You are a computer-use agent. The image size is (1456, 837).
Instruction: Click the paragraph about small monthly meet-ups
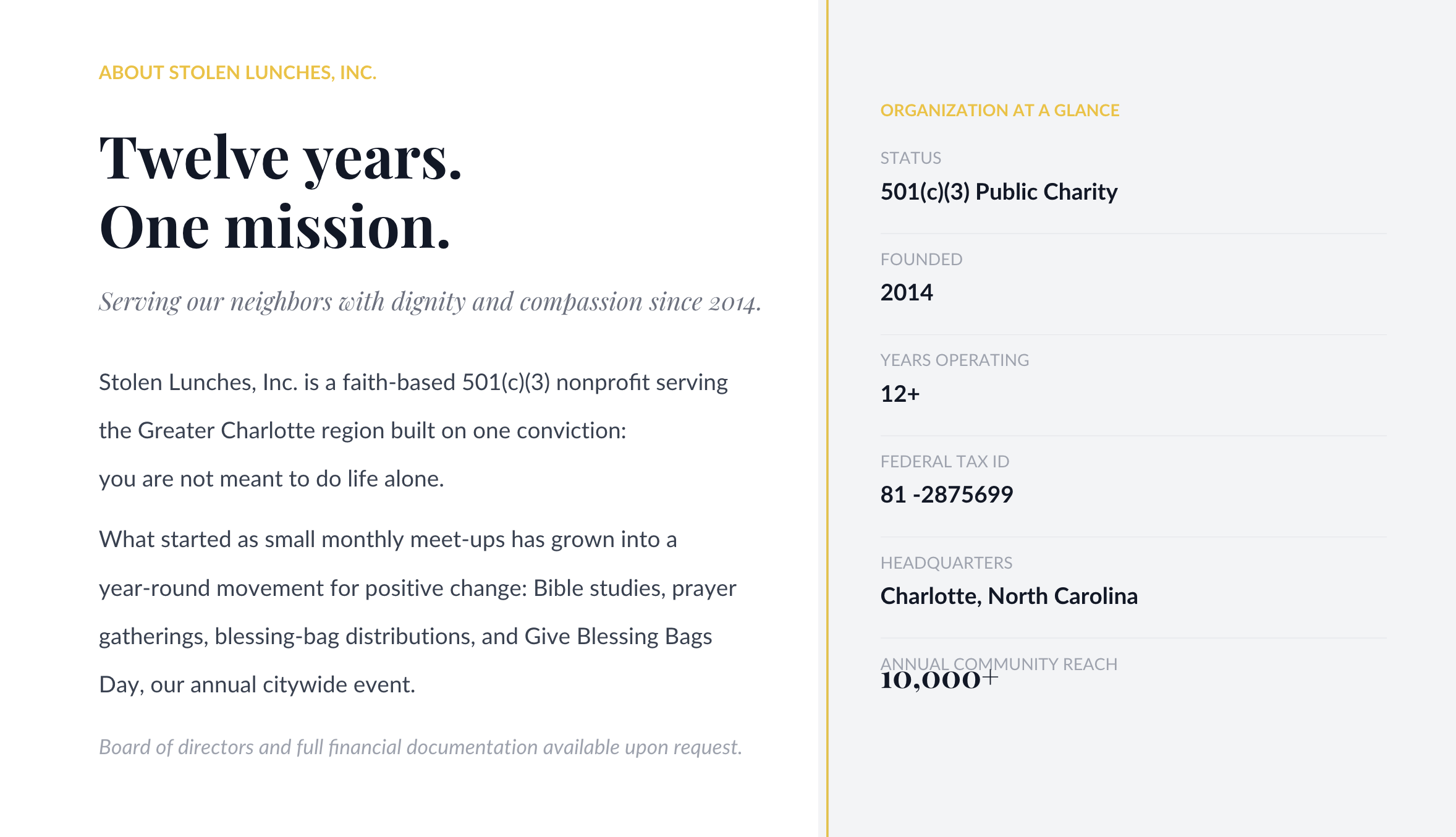[x=418, y=612]
